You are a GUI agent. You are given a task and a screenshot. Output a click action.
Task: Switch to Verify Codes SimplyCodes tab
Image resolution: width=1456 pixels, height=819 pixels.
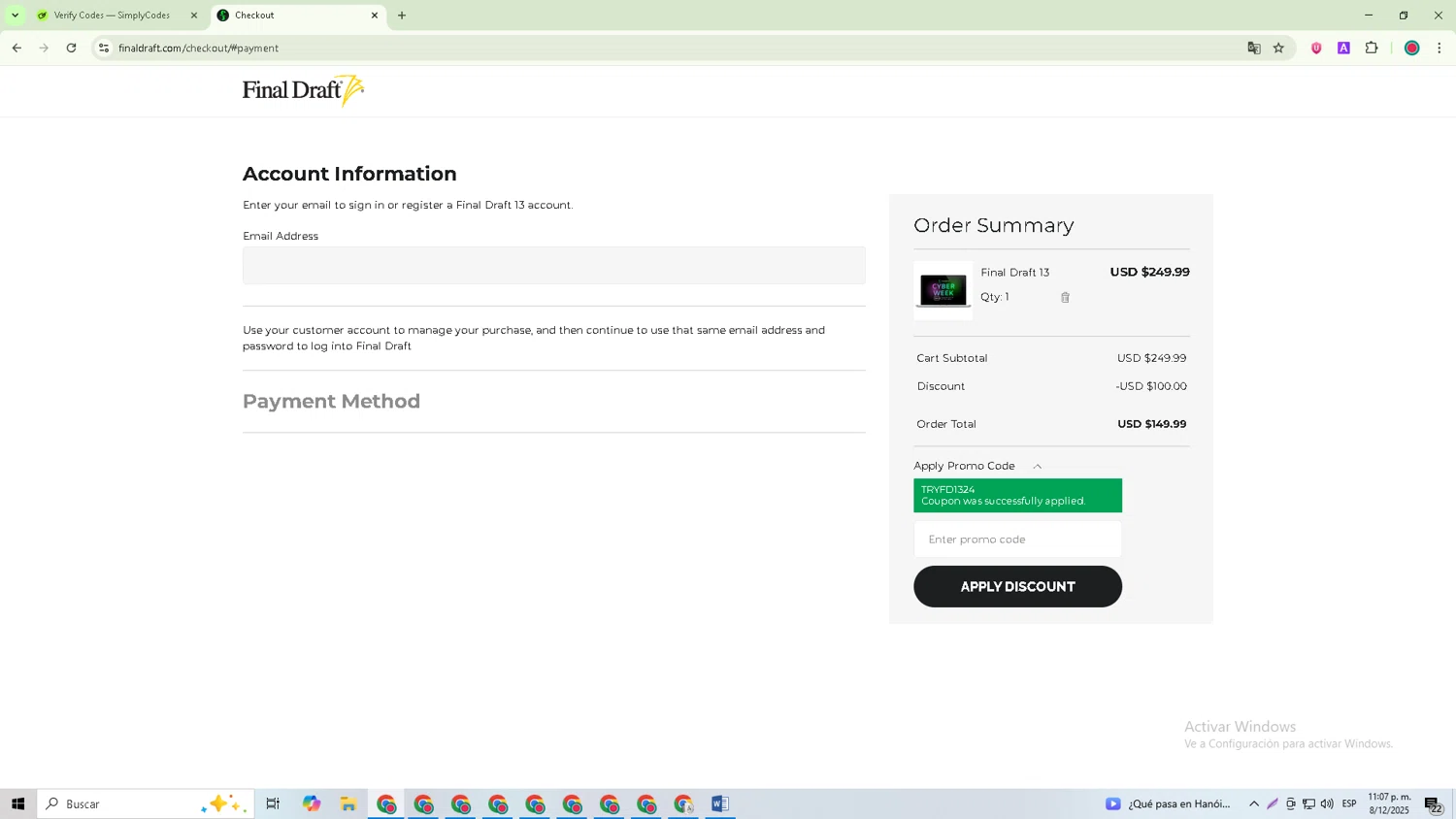(112, 16)
